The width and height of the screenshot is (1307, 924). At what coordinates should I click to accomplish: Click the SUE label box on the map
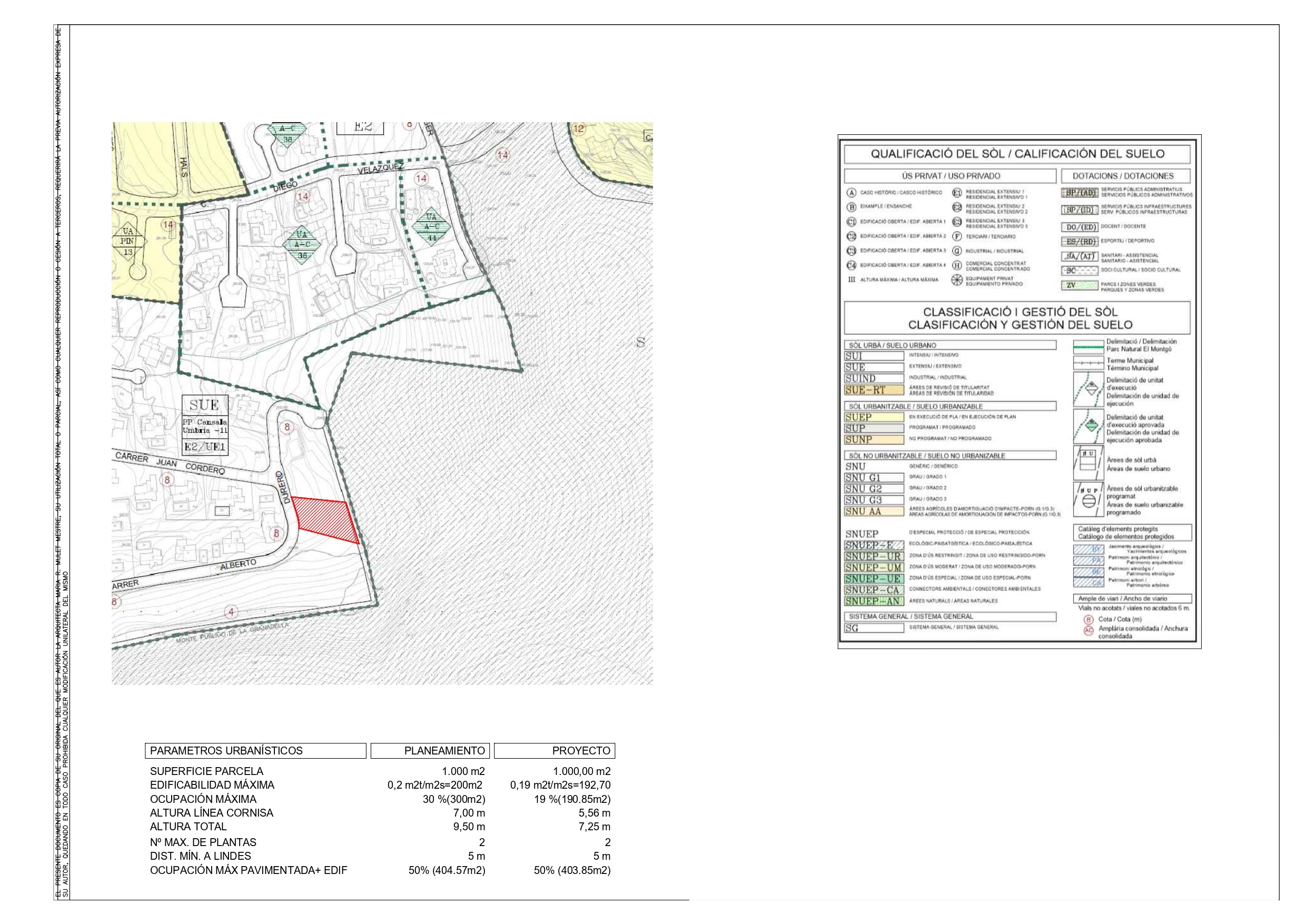[205, 405]
